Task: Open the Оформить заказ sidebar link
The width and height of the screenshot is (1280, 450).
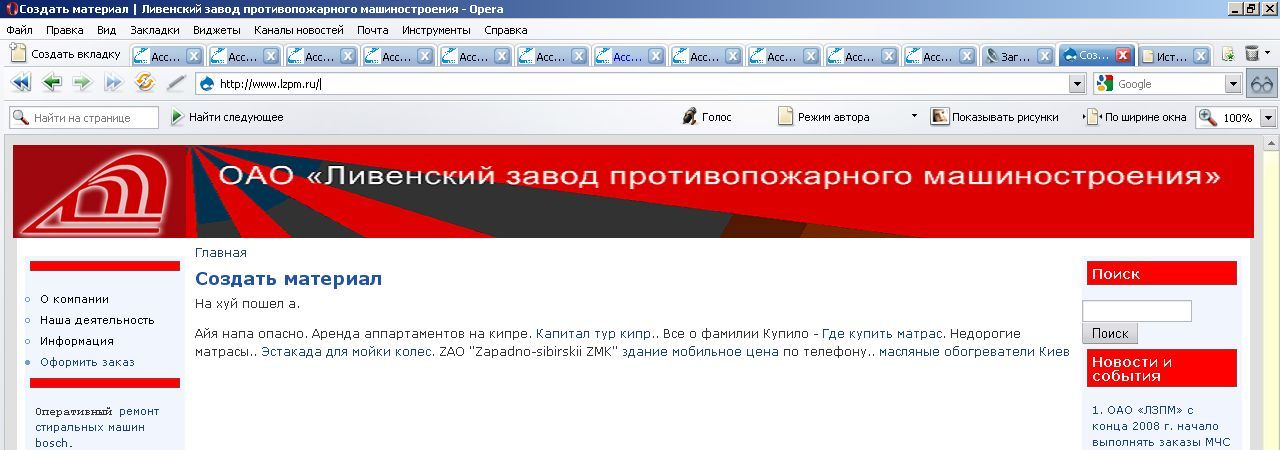Action: (x=87, y=362)
